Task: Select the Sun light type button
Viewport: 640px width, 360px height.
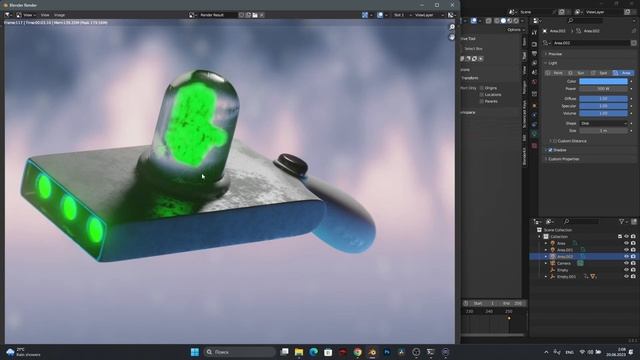Action: coord(578,73)
